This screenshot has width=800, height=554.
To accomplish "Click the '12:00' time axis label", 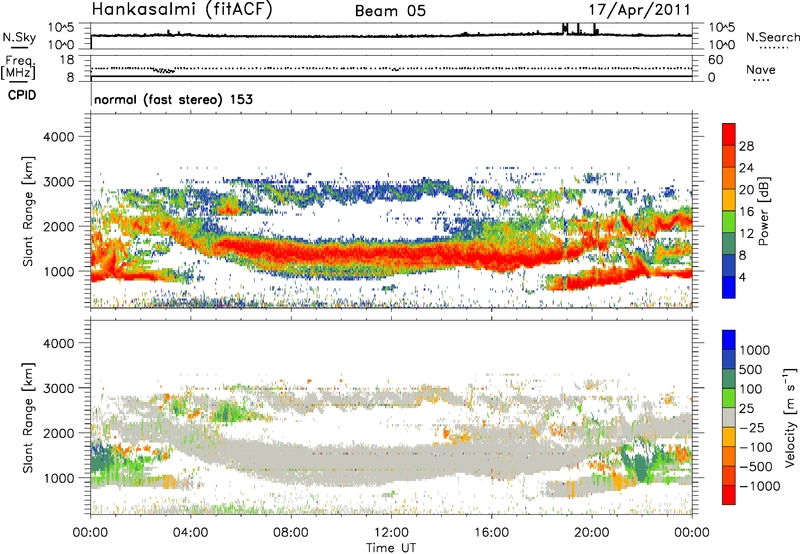I will coord(391,533).
